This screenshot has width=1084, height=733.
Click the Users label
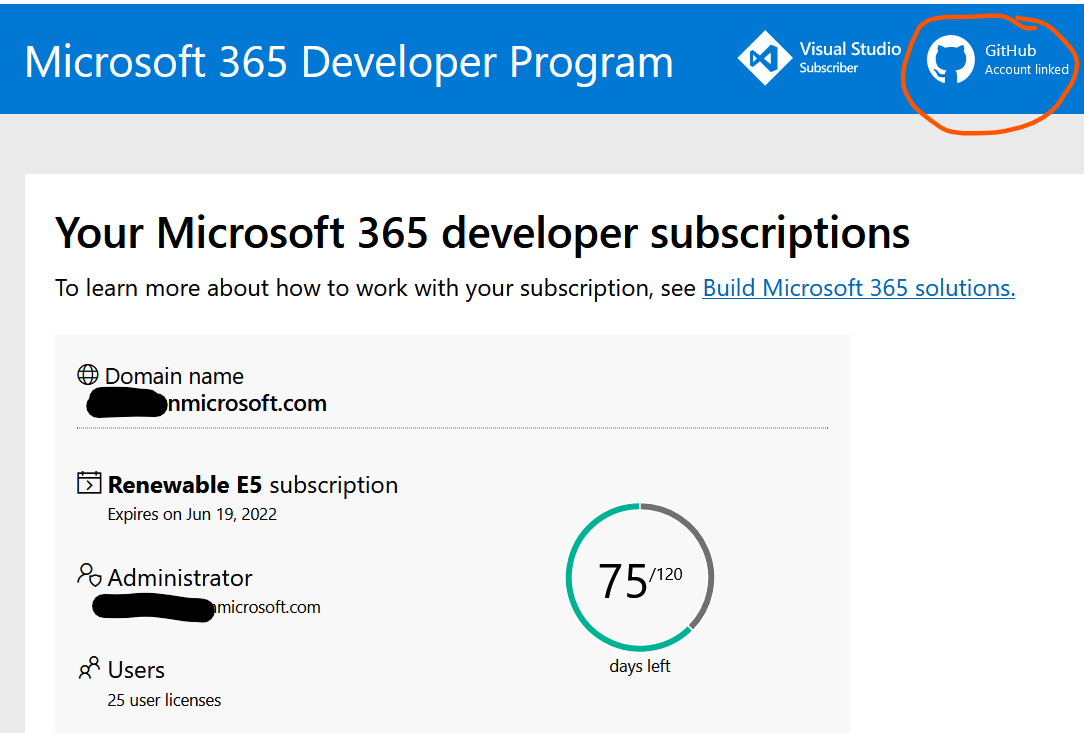tap(136, 670)
